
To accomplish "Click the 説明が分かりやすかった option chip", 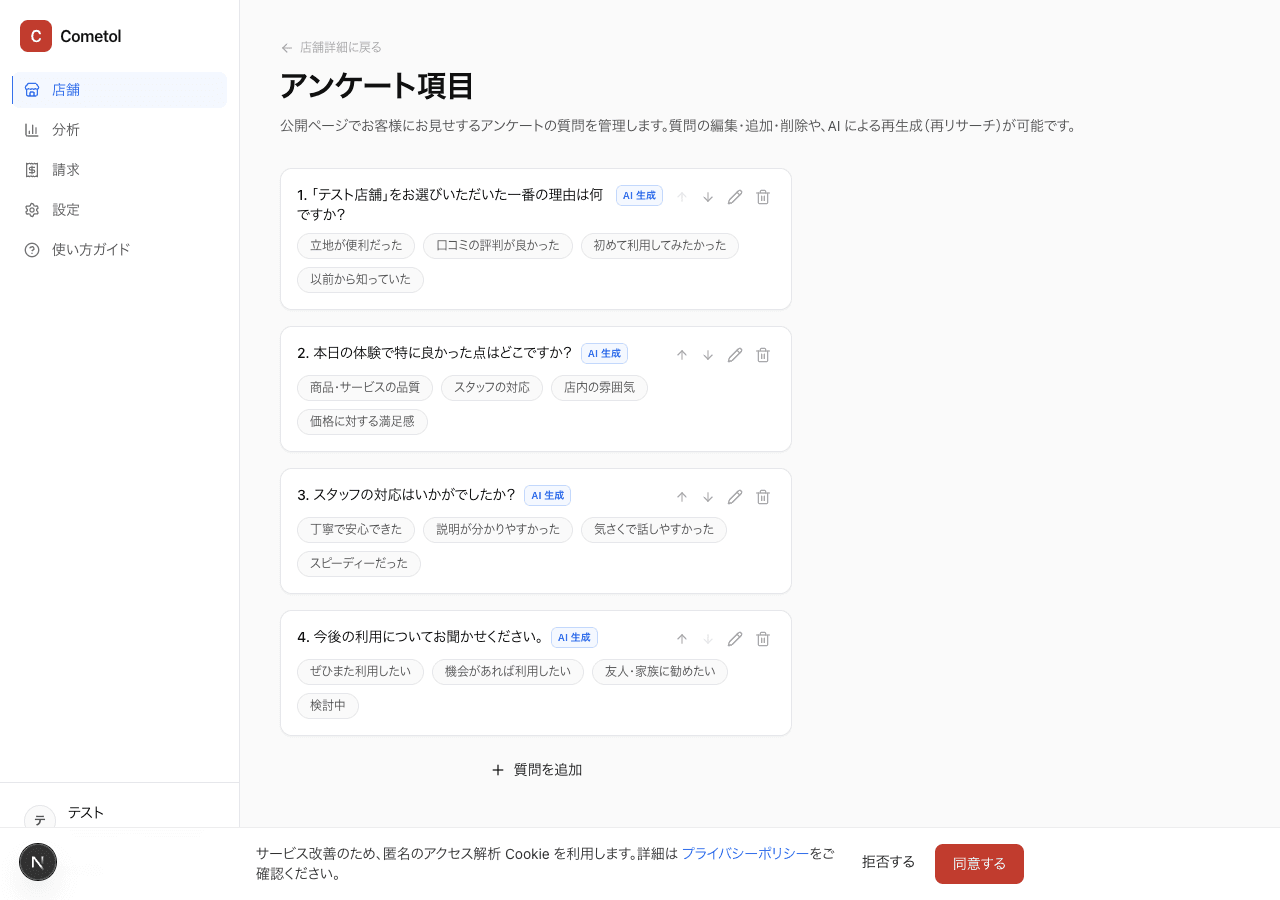I will 498,530.
